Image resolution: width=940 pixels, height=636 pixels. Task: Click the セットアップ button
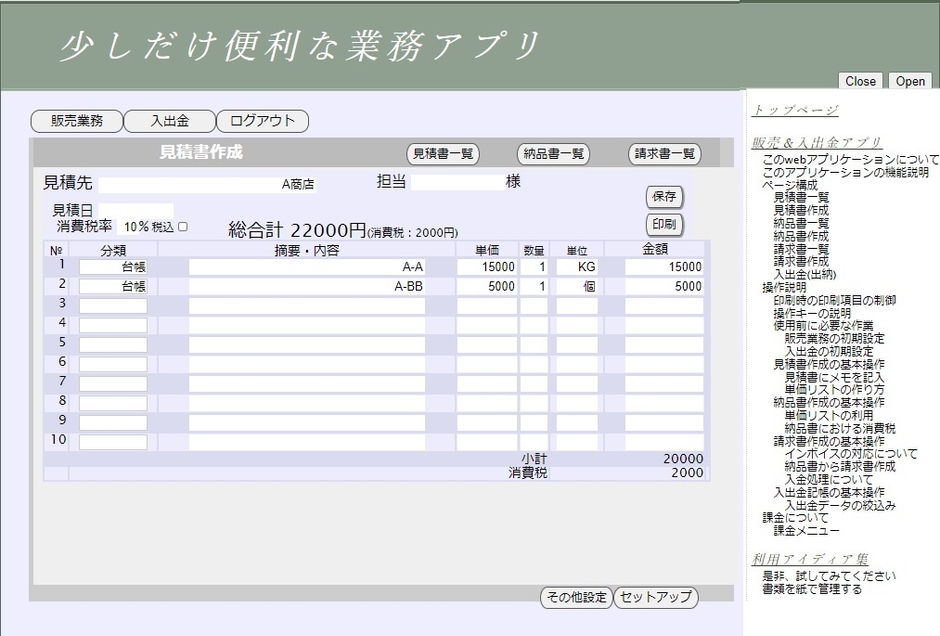pos(655,597)
